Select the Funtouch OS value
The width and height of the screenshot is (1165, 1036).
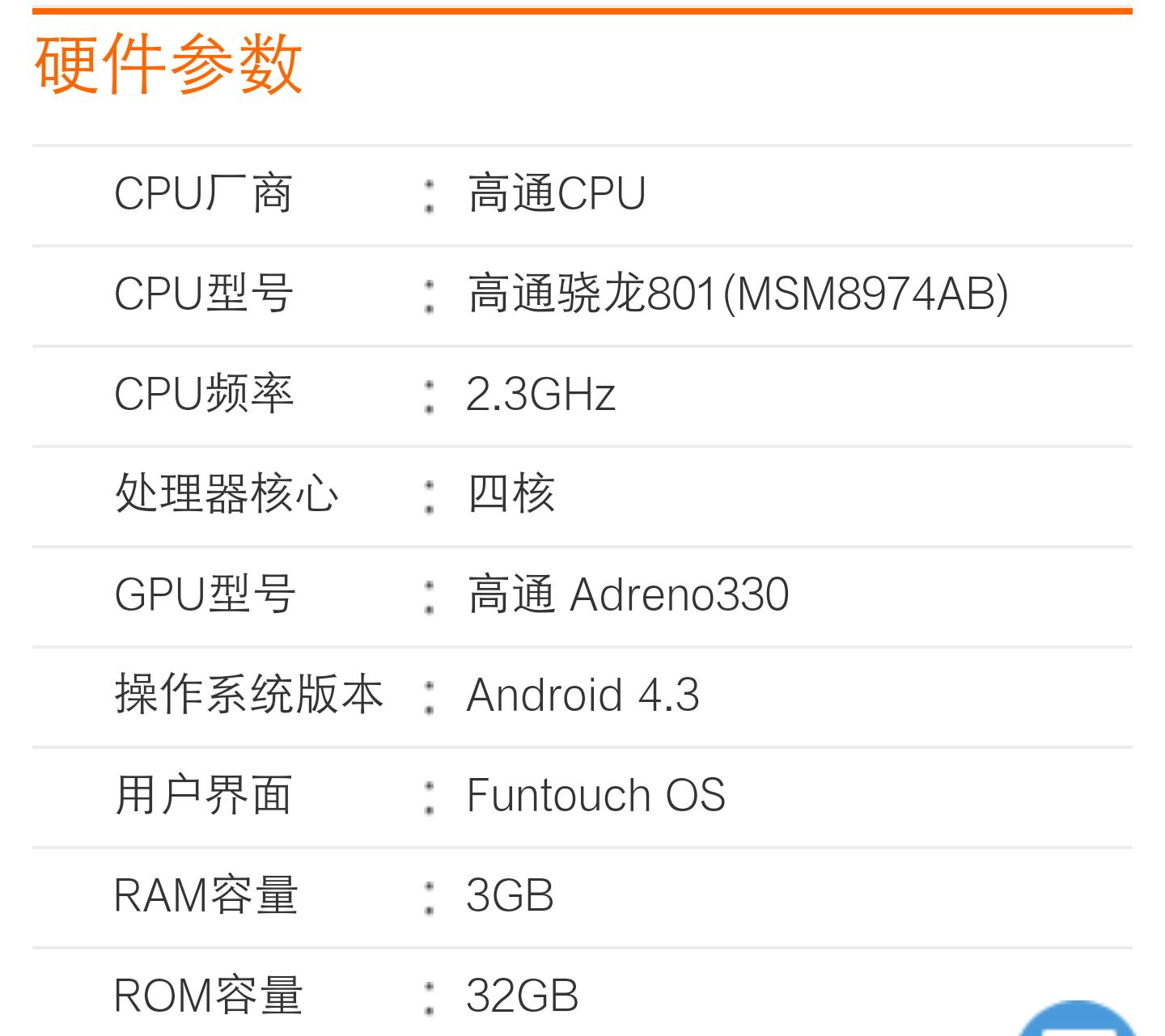pyautogui.click(x=595, y=795)
